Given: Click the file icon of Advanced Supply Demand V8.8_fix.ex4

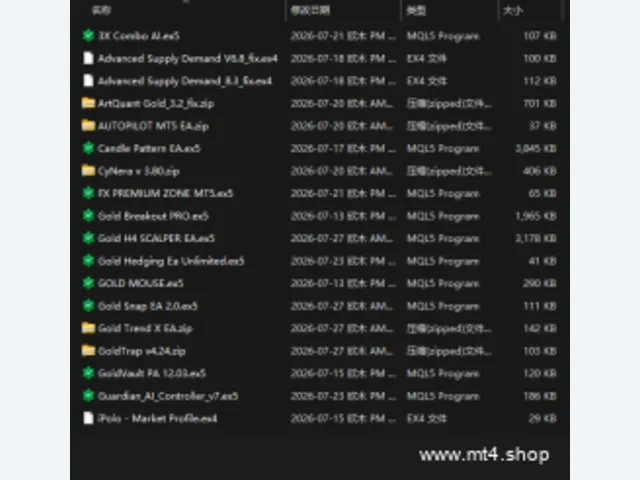Looking at the screenshot, I should pyautogui.click(x=88, y=58).
